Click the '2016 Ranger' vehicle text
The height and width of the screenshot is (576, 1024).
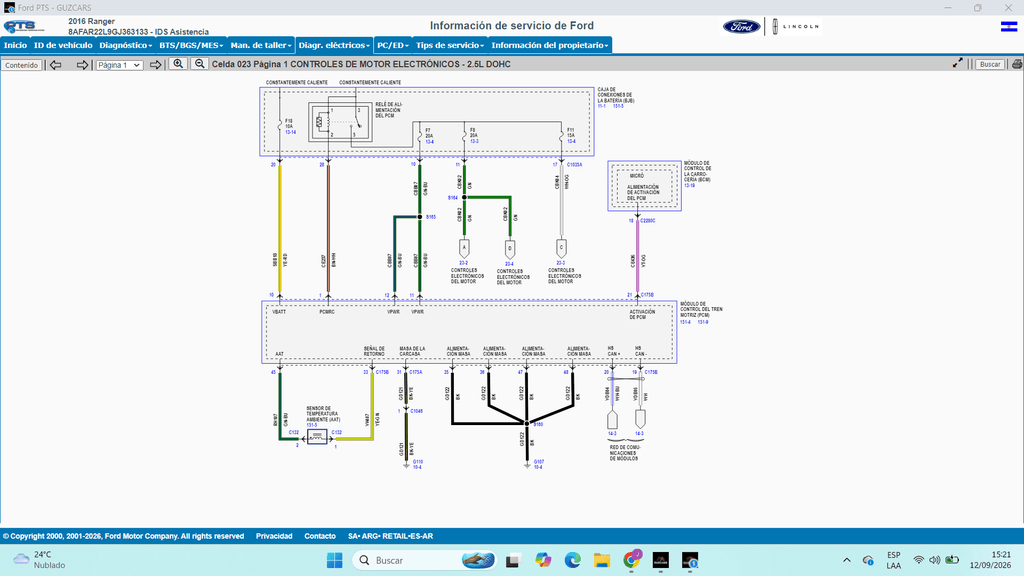point(91,22)
